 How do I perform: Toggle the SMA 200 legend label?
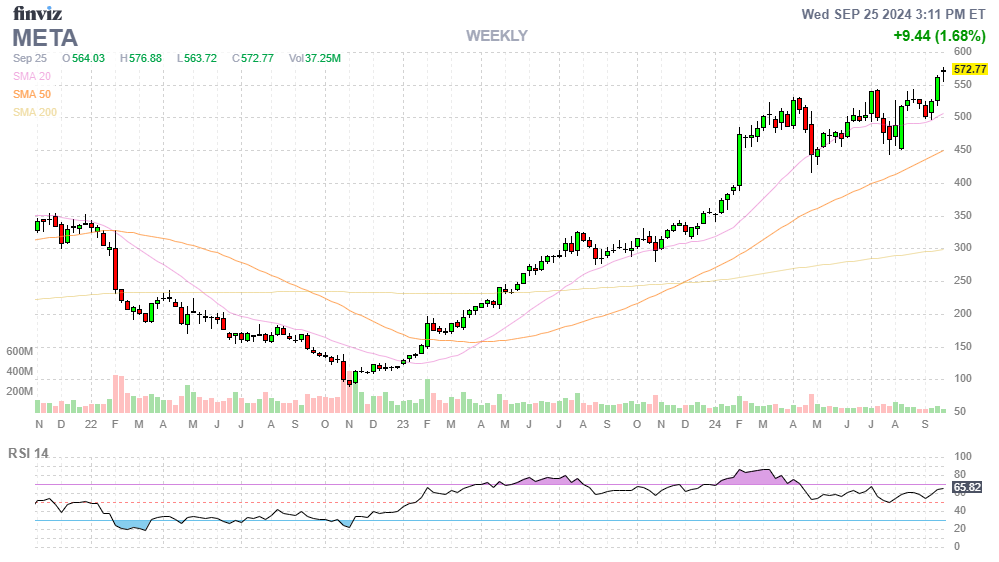coord(35,112)
